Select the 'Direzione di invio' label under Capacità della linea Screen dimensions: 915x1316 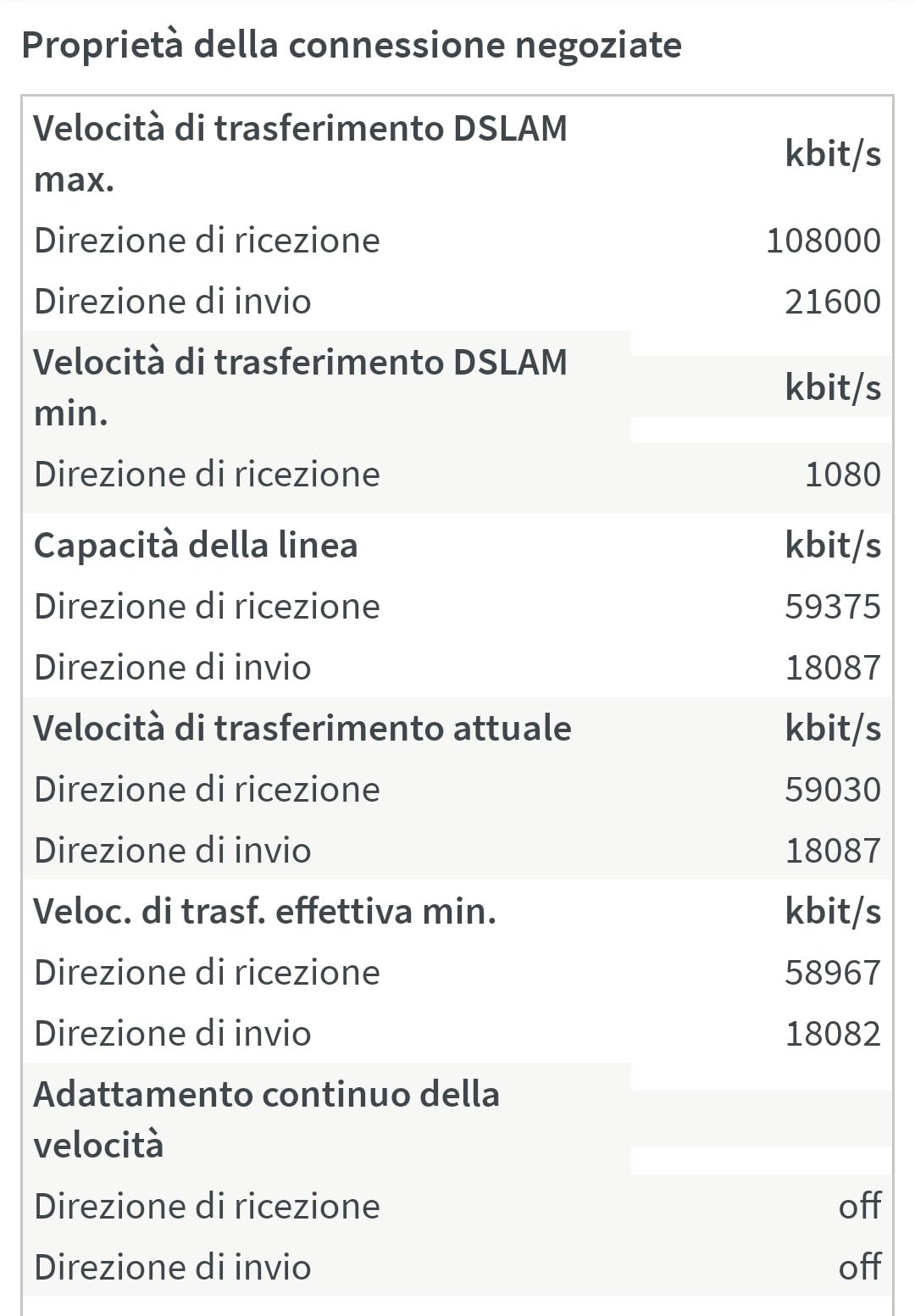(173, 668)
